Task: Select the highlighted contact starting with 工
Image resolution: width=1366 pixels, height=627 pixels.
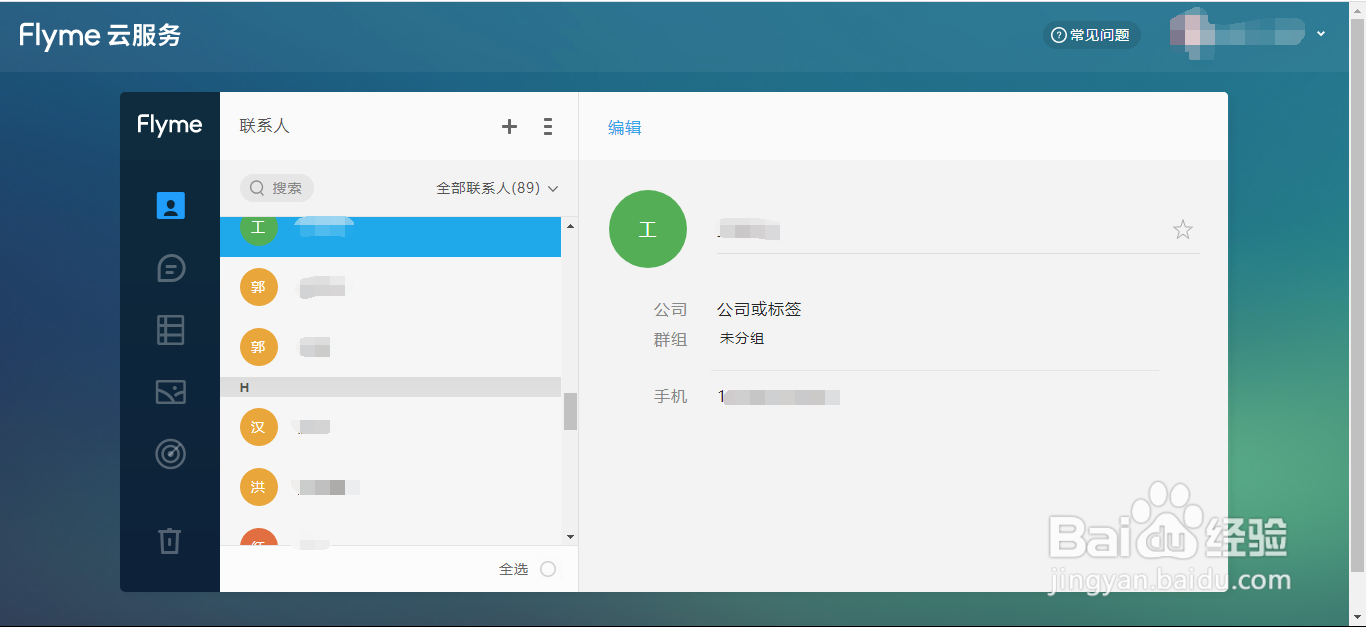Action: tap(390, 237)
